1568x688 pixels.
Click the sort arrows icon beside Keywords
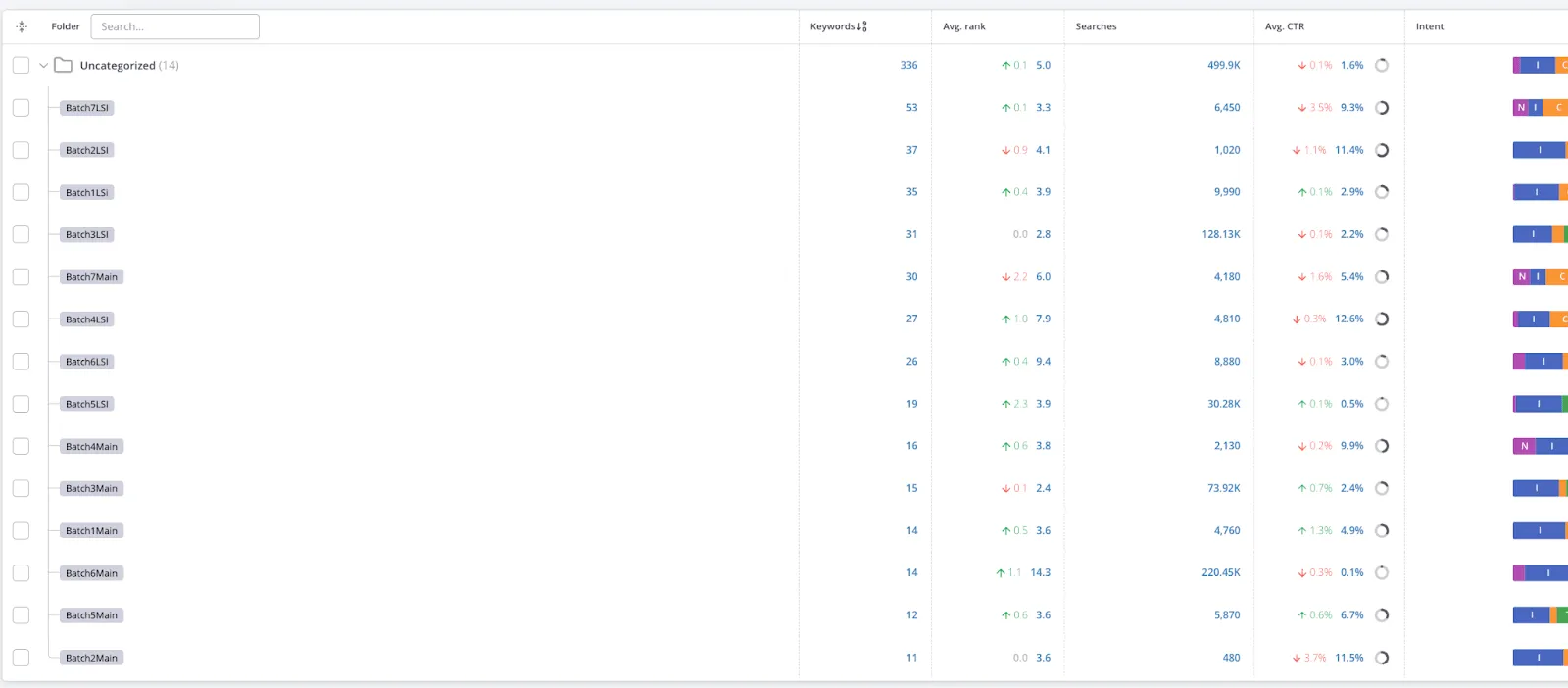click(861, 26)
